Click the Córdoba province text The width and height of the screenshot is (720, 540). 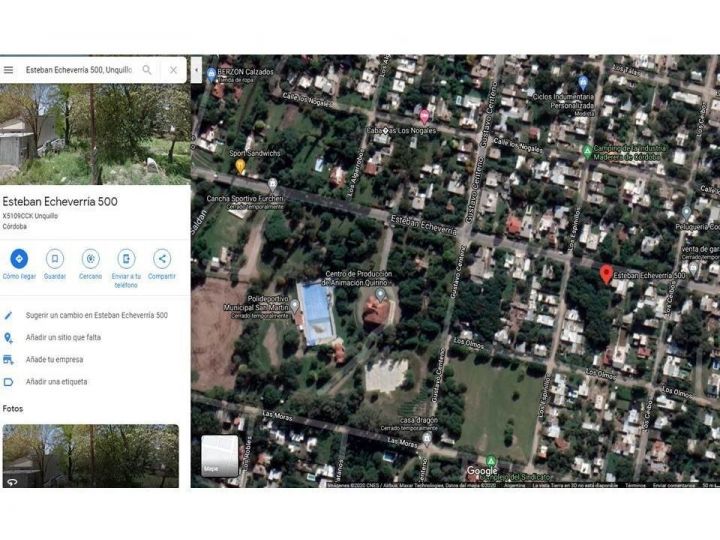tap(15, 226)
